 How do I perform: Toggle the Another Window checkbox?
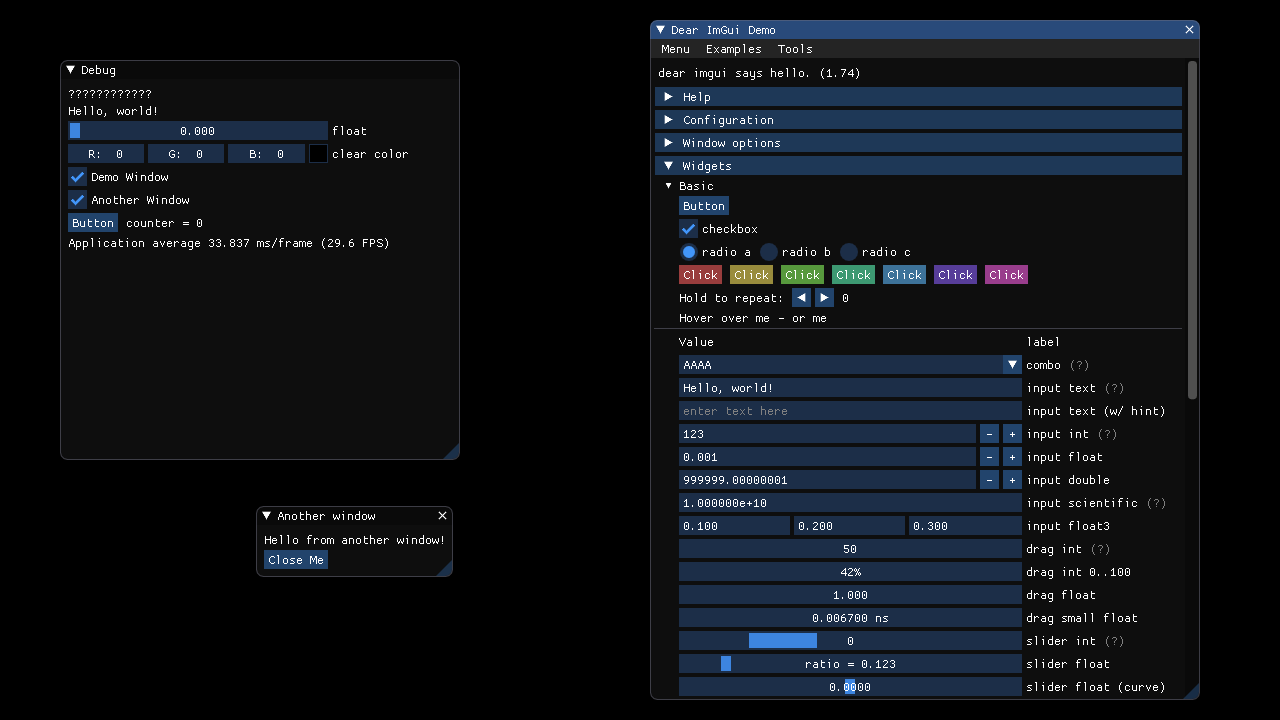[x=77, y=200]
